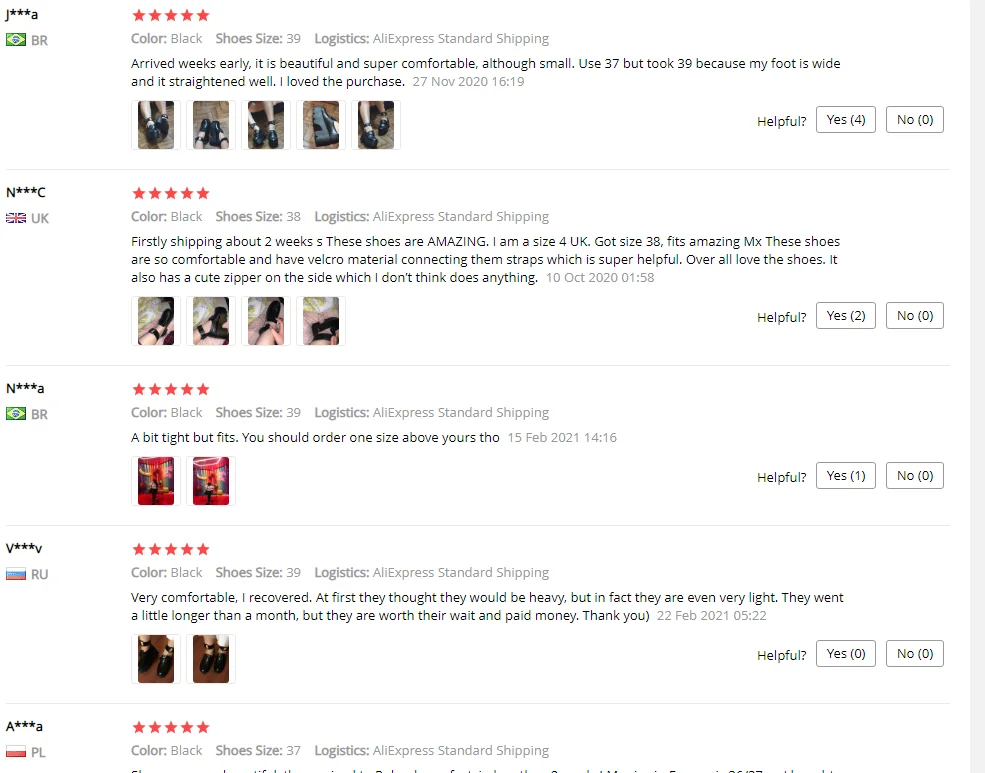Open first photo in N***C's UK review
Screen dimensions: 985x773
[156, 321]
